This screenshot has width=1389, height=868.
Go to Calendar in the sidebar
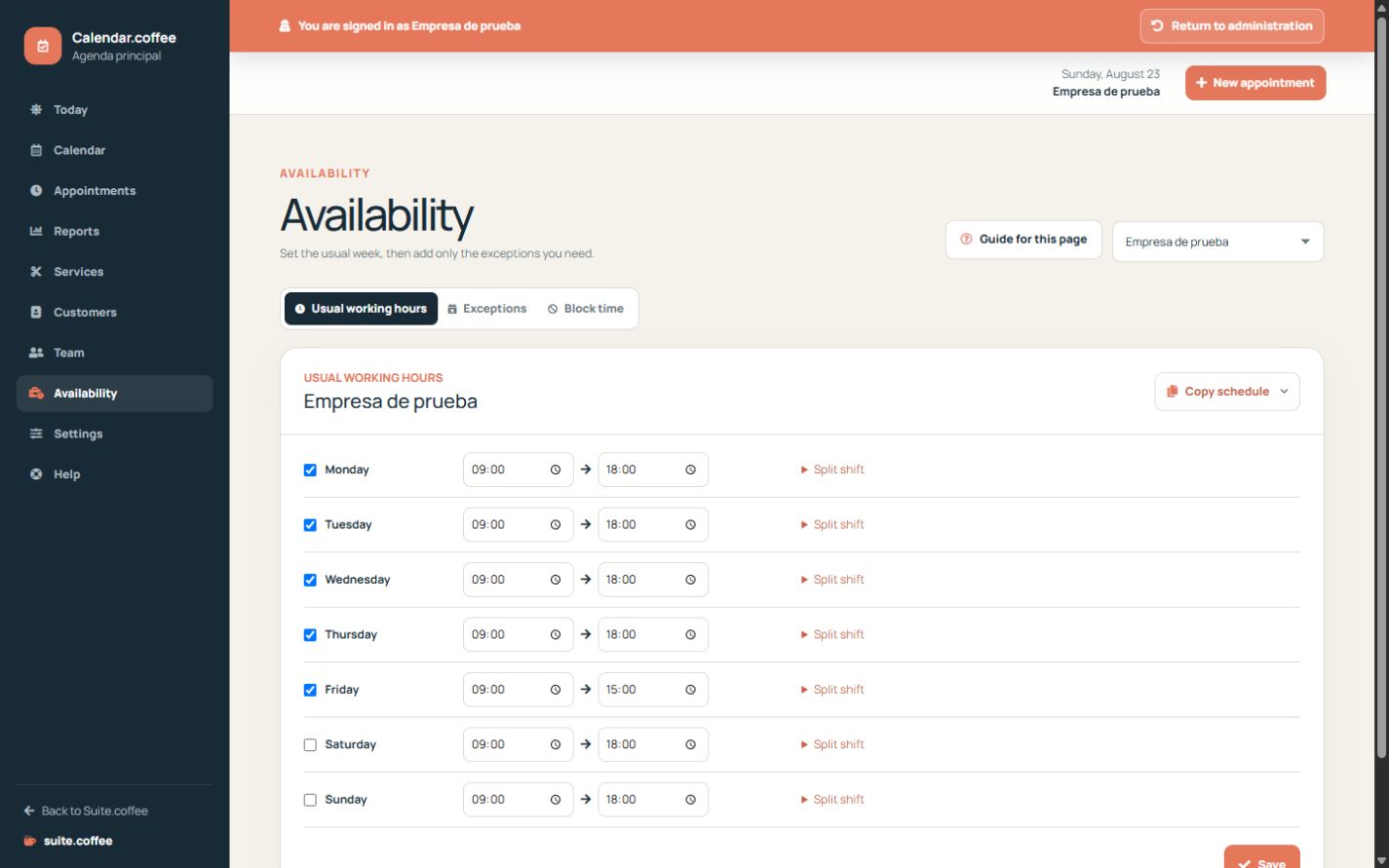(x=114, y=150)
